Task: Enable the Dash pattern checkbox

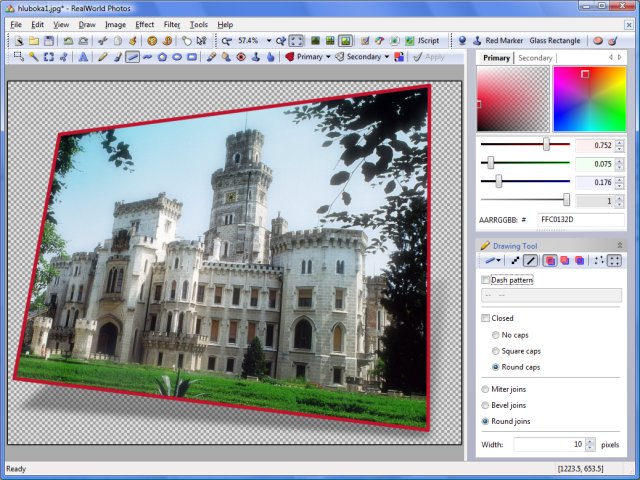Action: [x=487, y=280]
